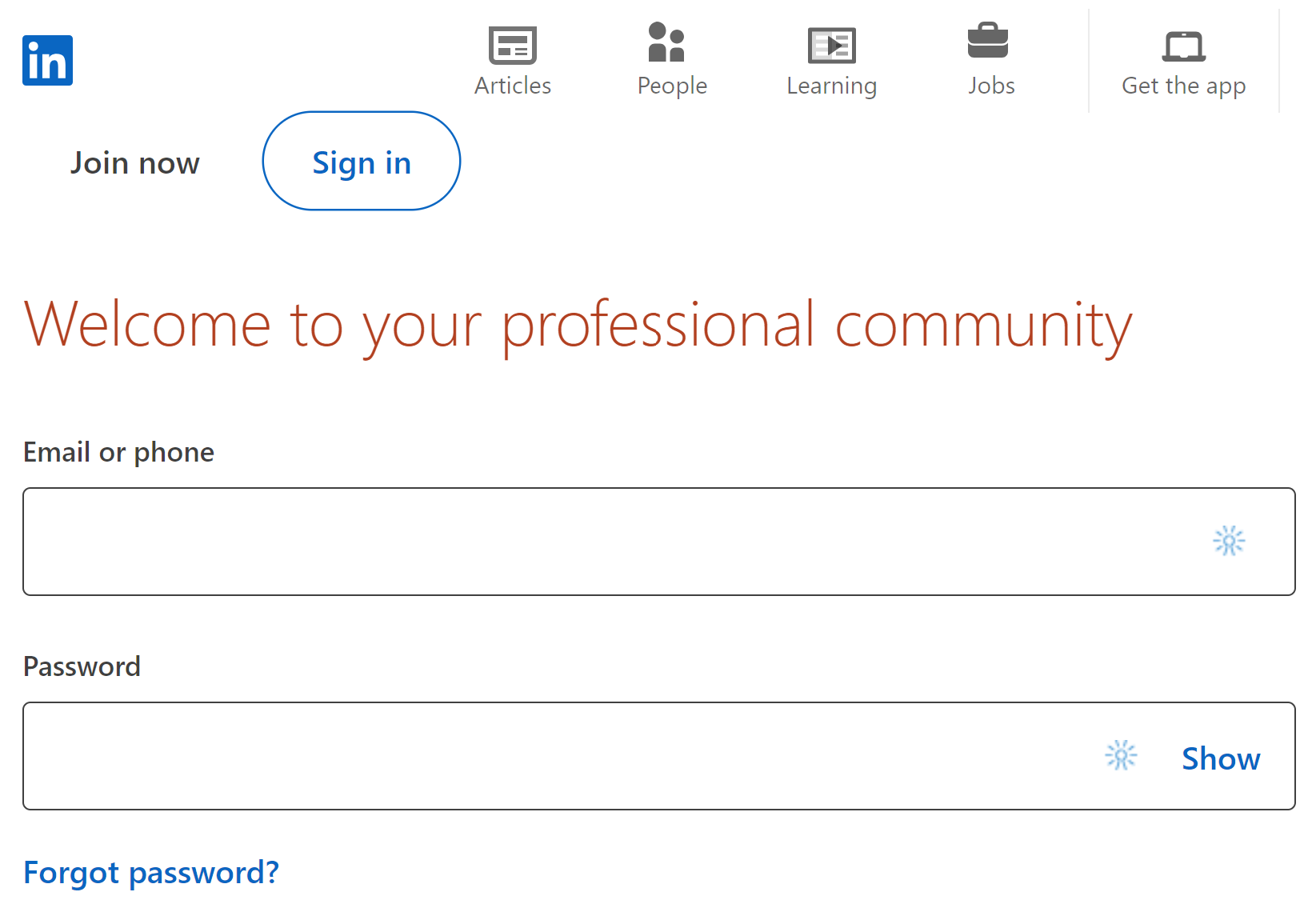
Task: Click the spinner icon in the email field
Action: pyautogui.click(x=1228, y=541)
